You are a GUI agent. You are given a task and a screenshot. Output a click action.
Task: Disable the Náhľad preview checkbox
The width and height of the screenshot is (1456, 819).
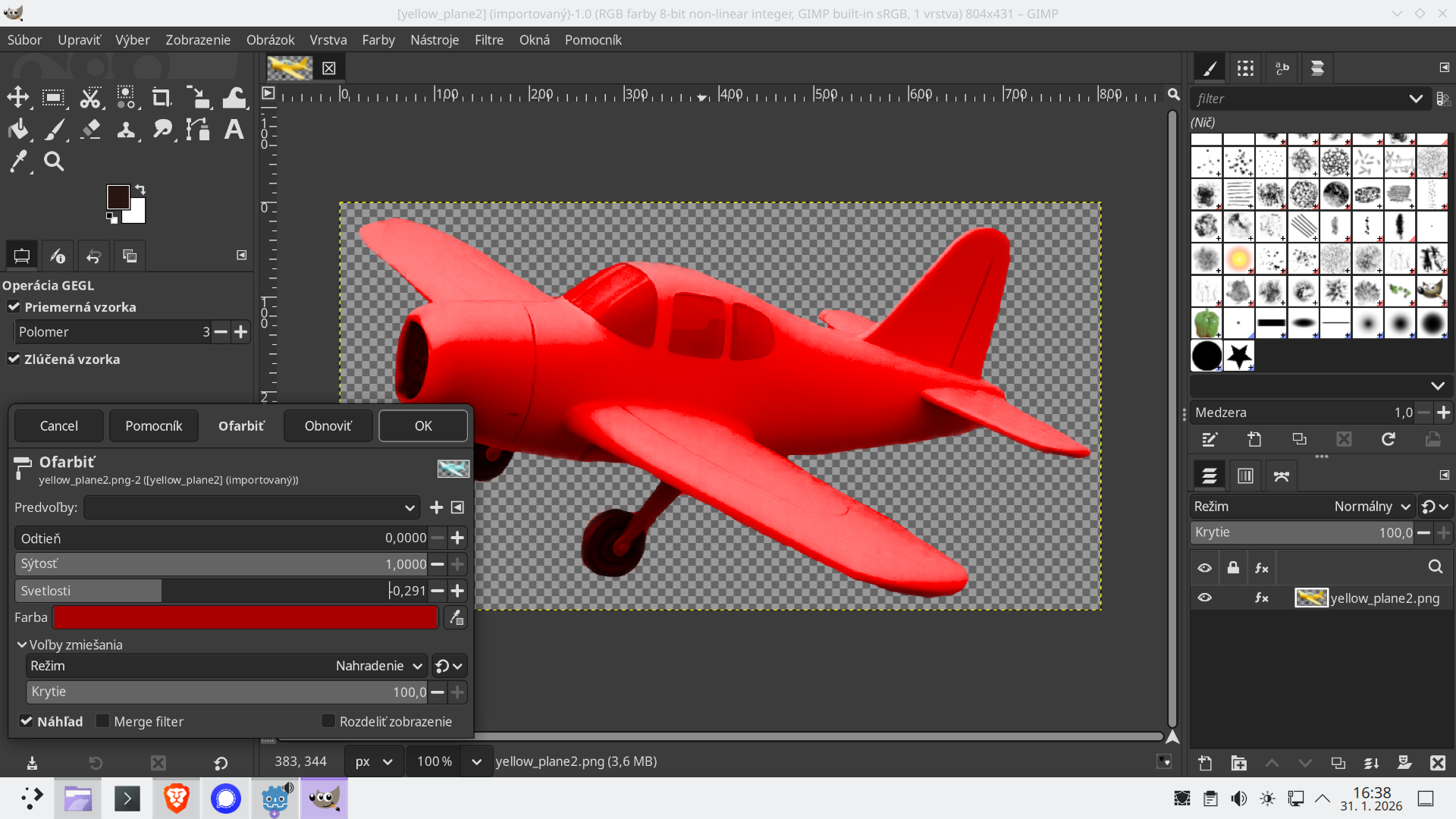click(x=27, y=721)
